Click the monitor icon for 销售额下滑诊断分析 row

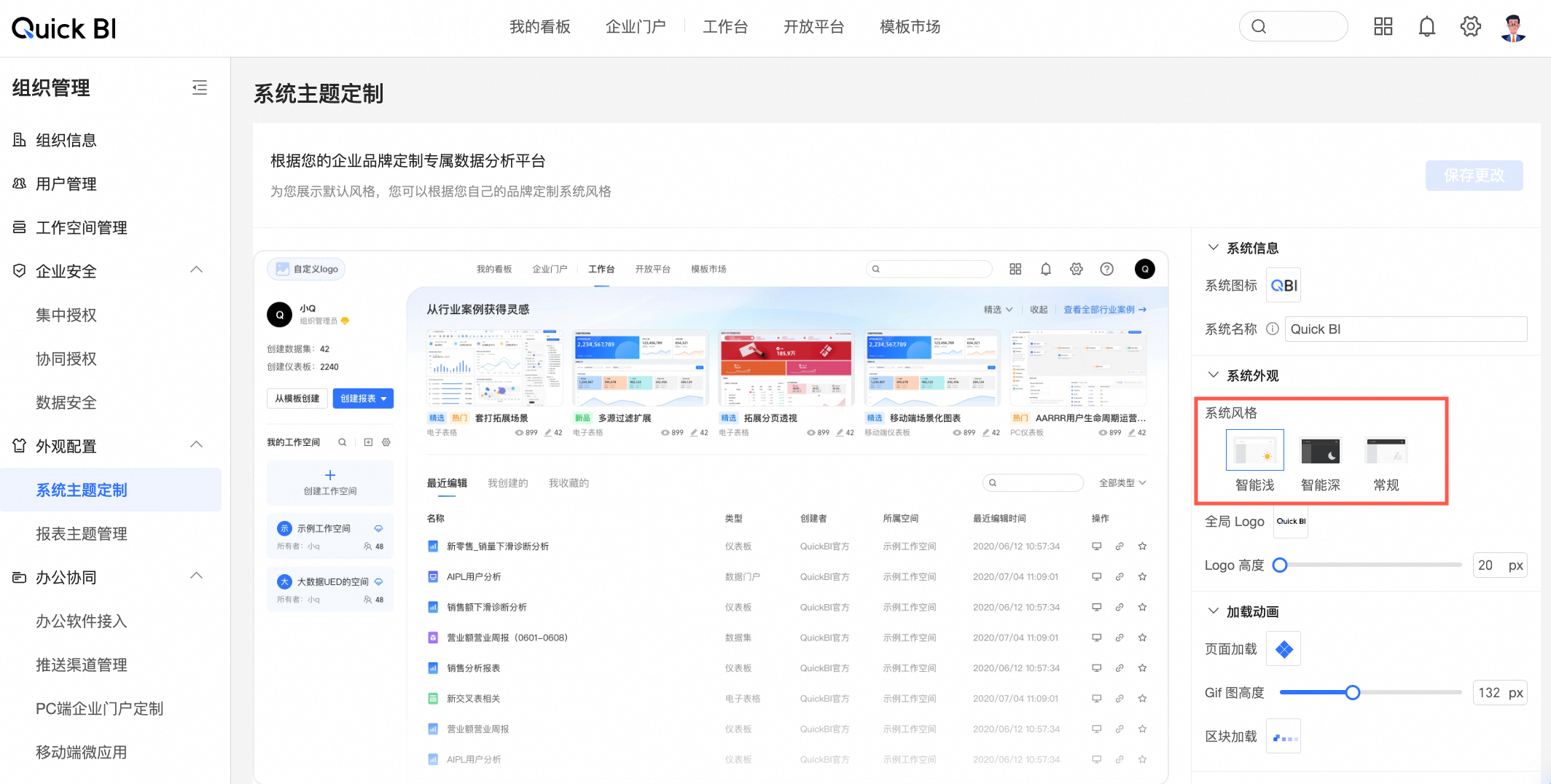pyautogui.click(x=1096, y=607)
